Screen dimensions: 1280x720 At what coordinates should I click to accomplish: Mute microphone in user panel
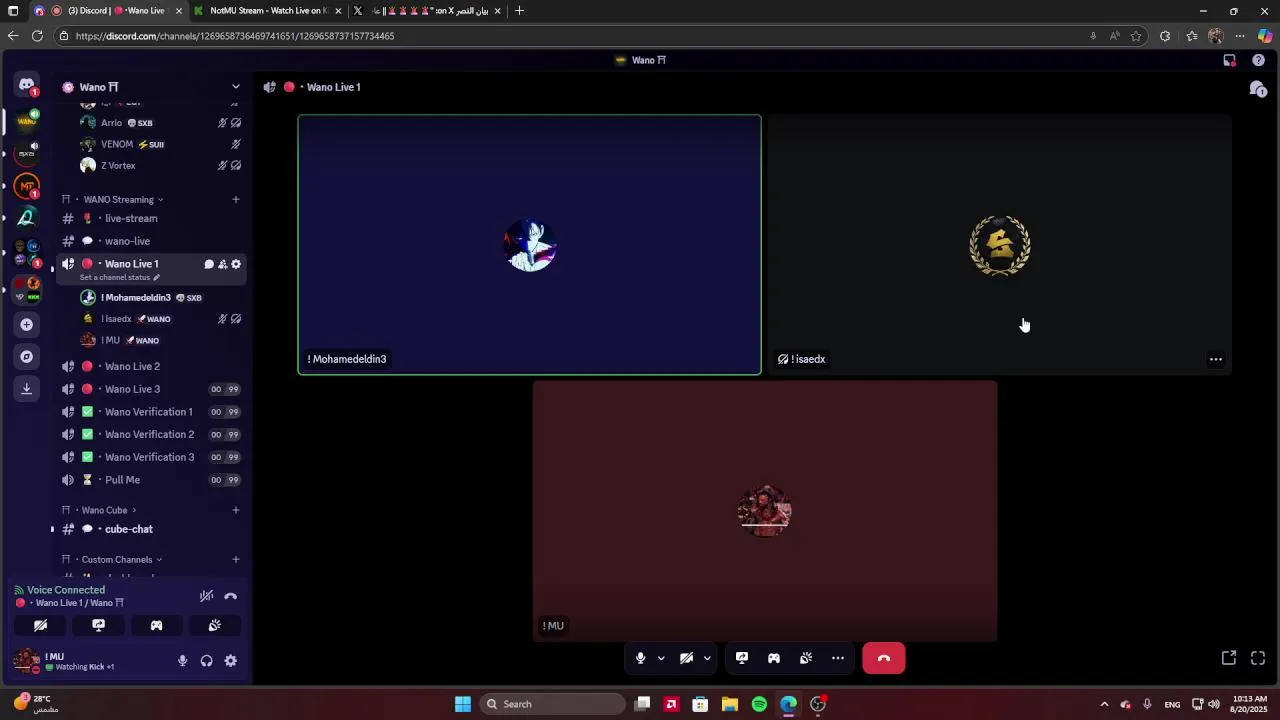point(182,661)
